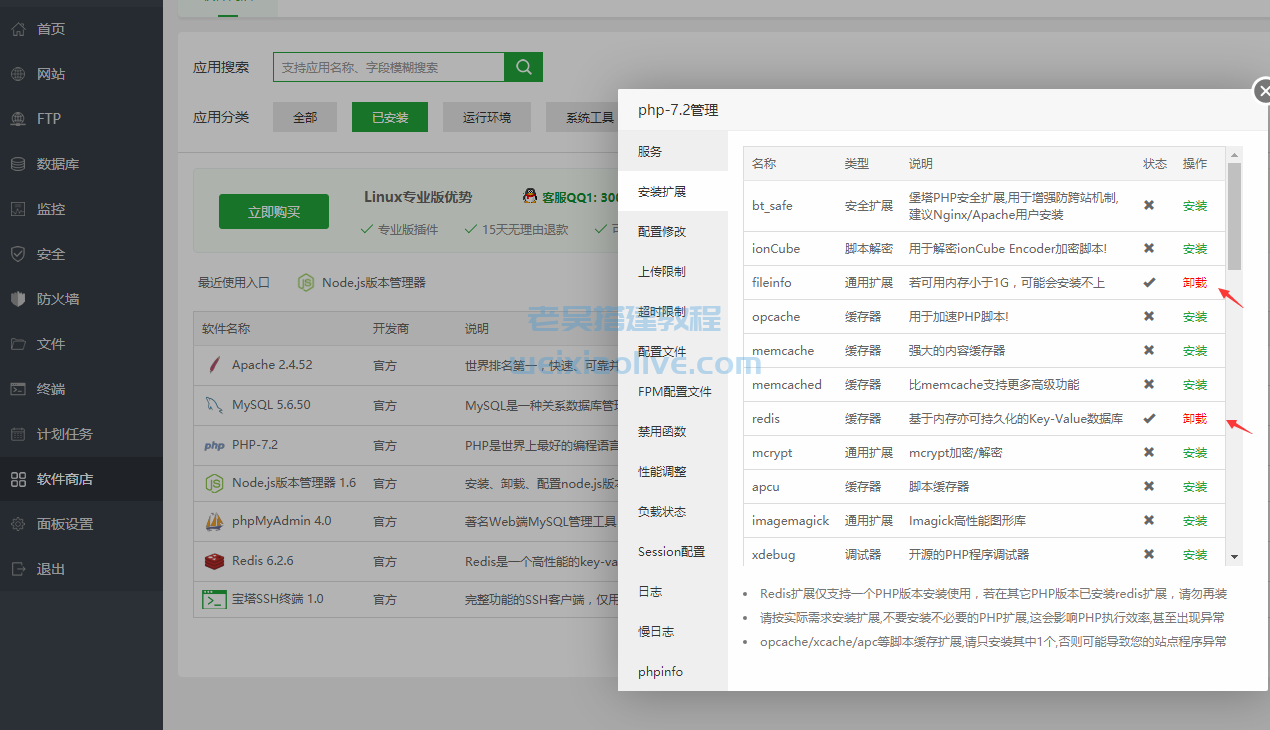Select the 已安装 category filter
This screenshot has height=730, width=1270.
pos(389,117)
